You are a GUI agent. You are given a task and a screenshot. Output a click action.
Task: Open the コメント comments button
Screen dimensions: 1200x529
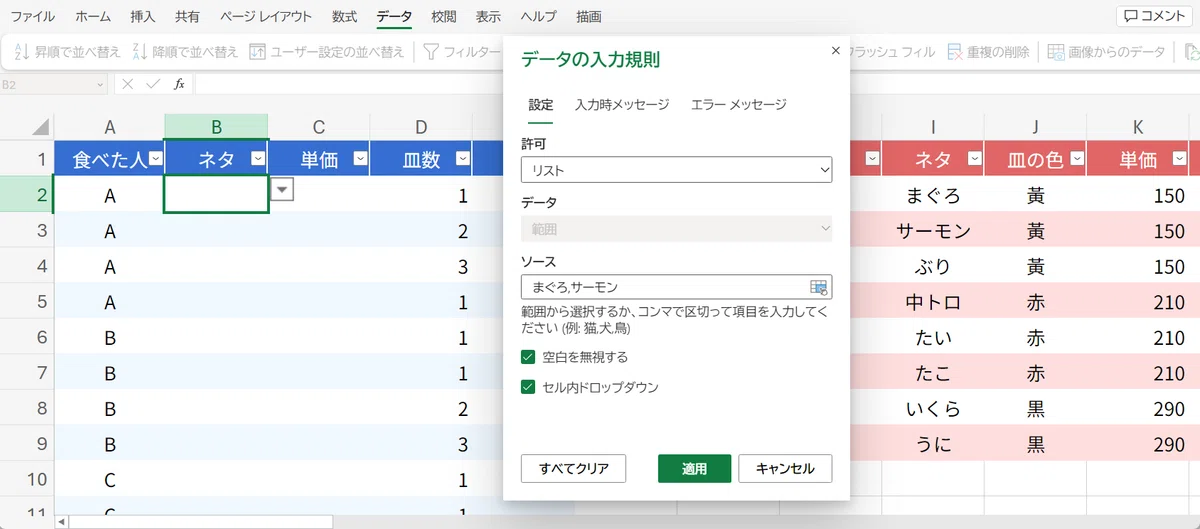pos(1155,16)
